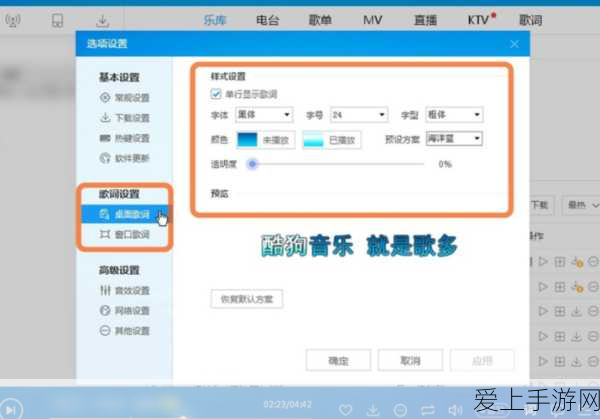Screen dimensions: 600x419
Task: Open 下载设置 in the sidebar
Action: point(124,118)
